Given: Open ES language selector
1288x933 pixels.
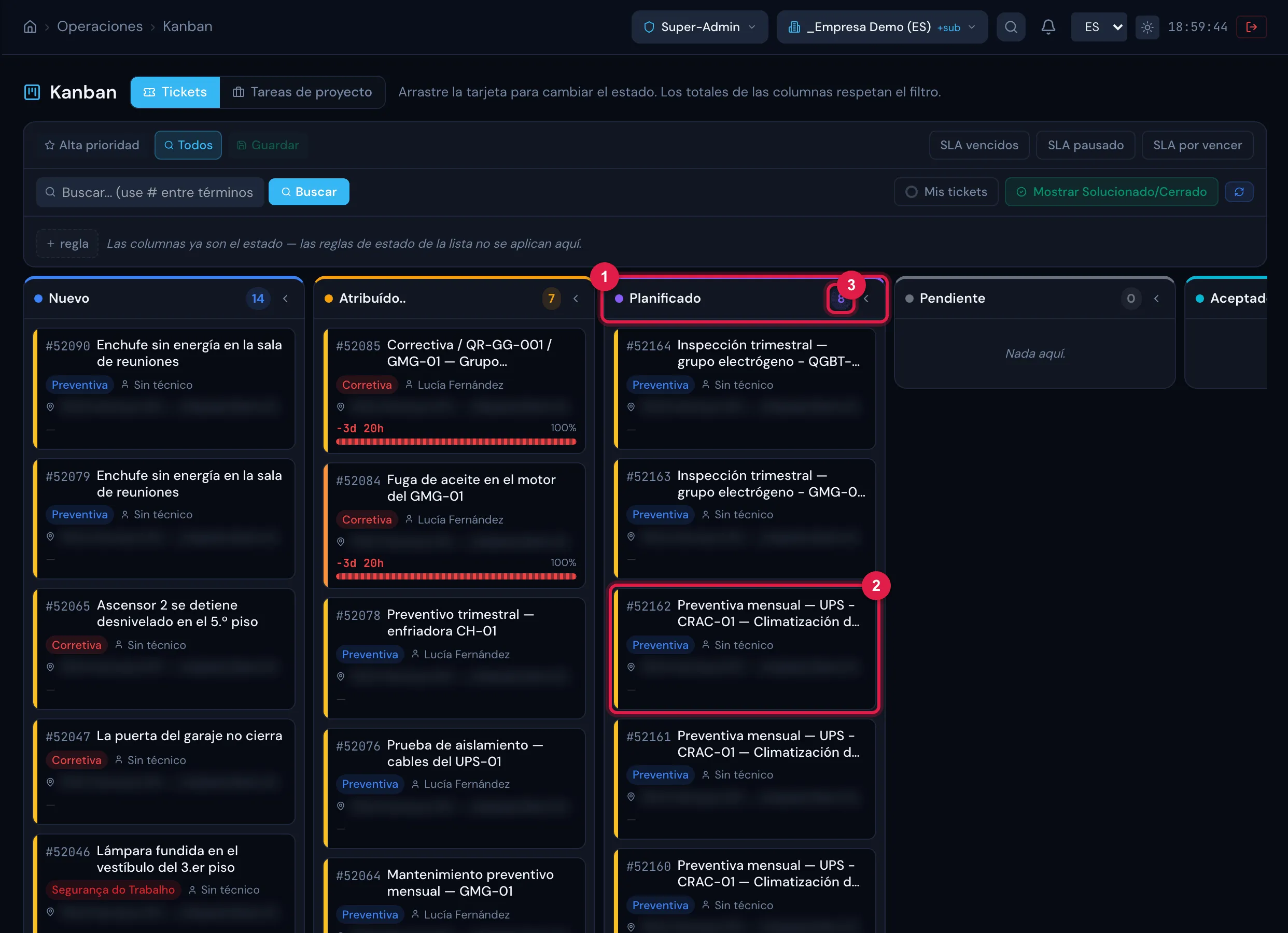Looking at the screenshot, I should click(x=1099, y=26).
